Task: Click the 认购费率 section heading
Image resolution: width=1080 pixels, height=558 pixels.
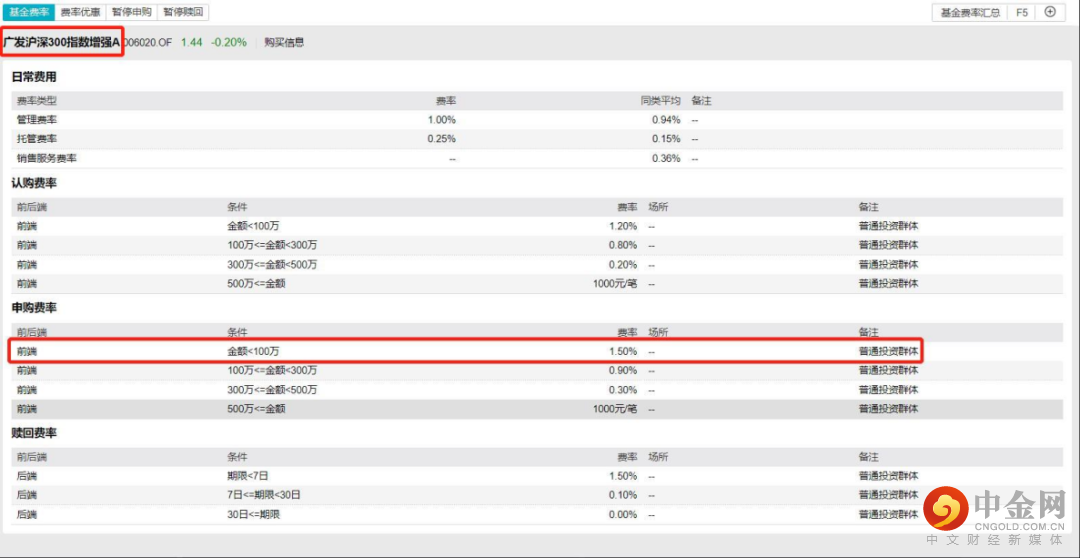Action: 34,183
